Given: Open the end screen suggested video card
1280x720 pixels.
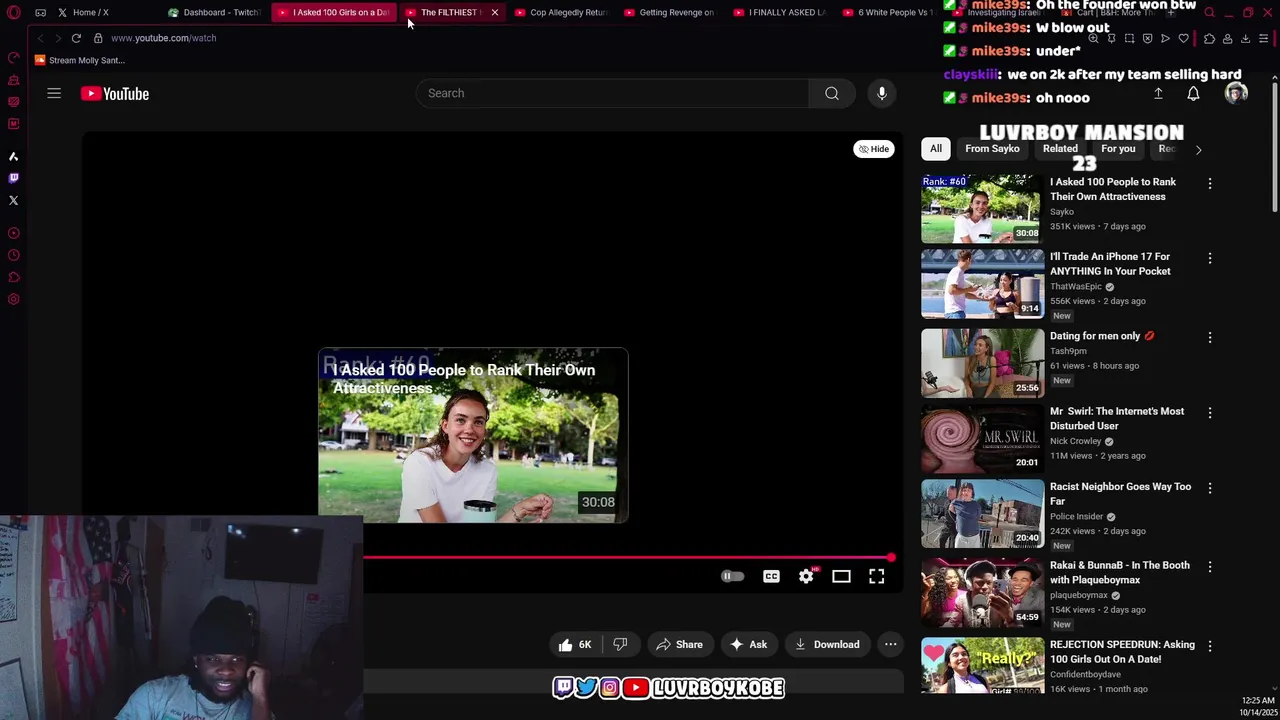Looking at the screenshot, I should [x=473, y=436].
